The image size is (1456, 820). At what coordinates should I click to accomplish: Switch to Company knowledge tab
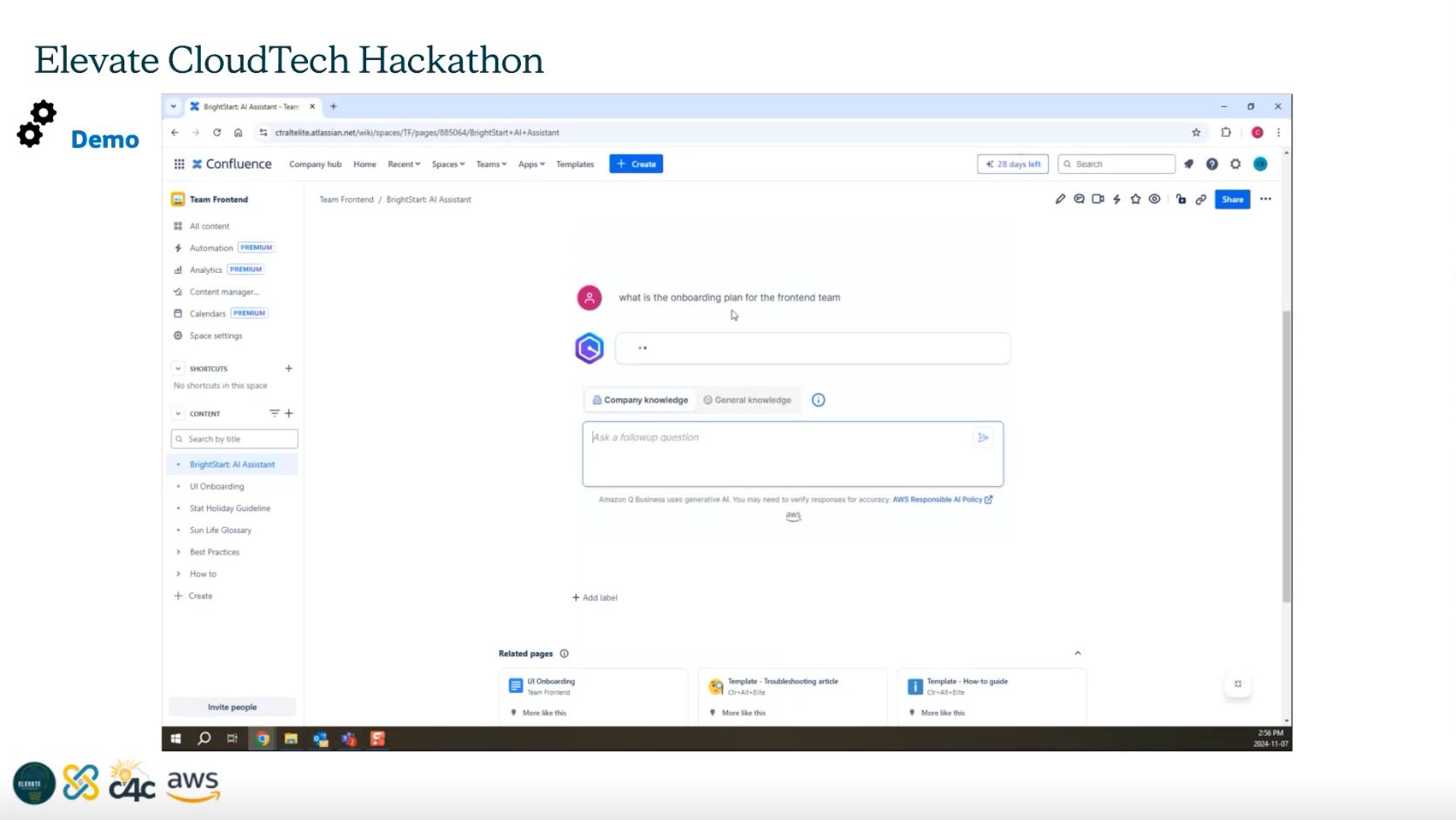(640, 400)
